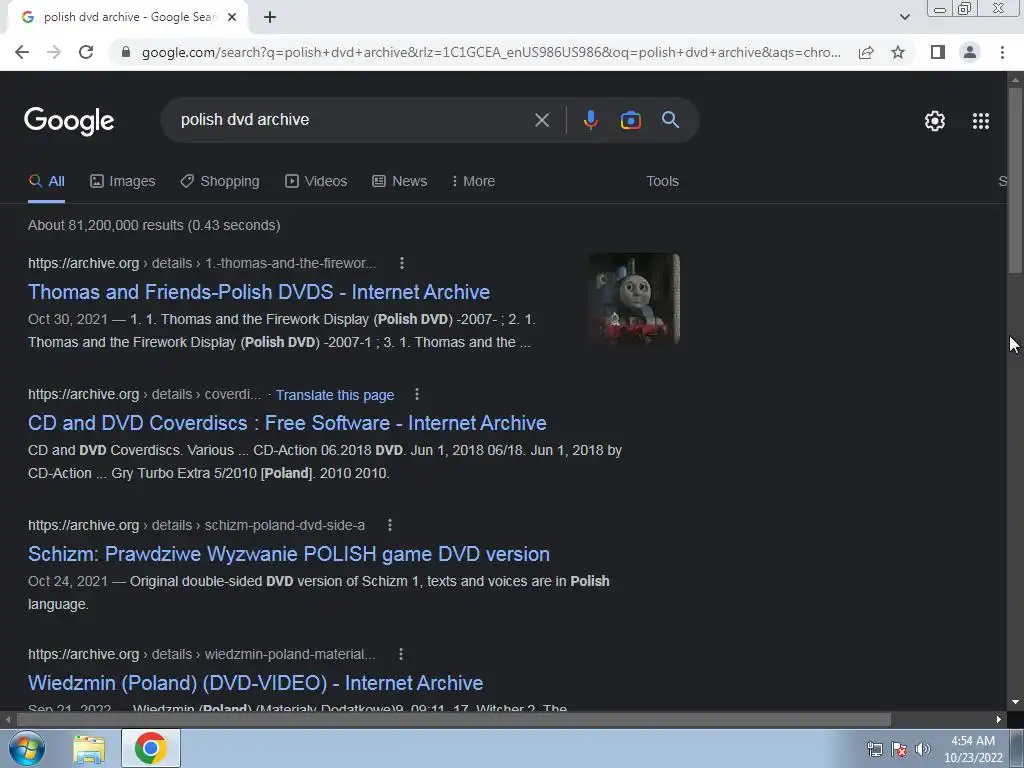Focus the polish dvd archive search field
The width and height of the screenshot is (1024, 768).
point(353,120)
